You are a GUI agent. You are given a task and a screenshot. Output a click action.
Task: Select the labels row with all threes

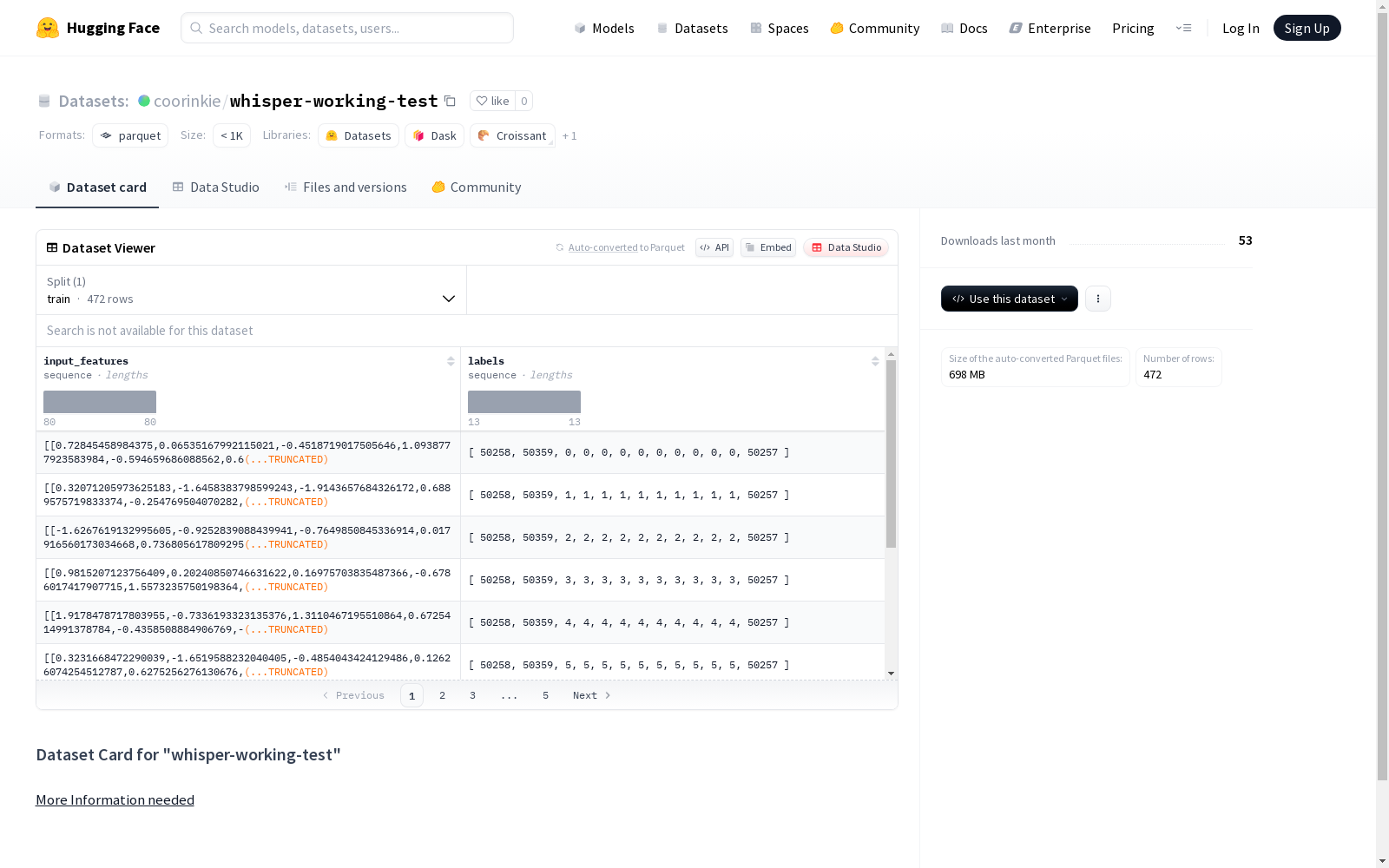(x=673, y=580)
